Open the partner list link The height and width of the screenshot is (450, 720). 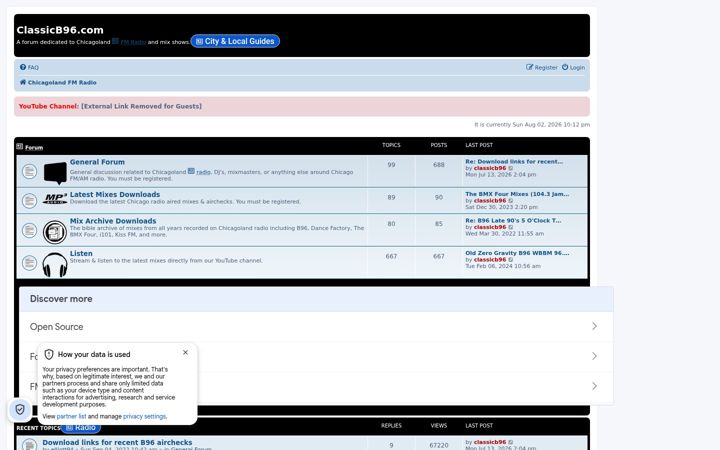tap(71, 416)
